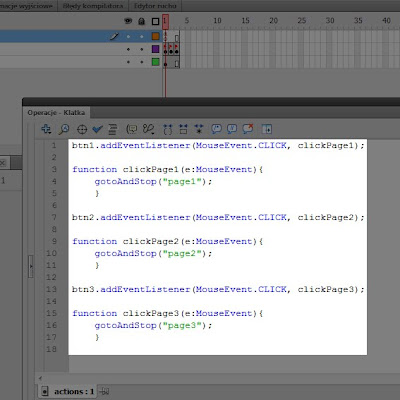Click the add new script item plus icon
Screen dimensions: 400x400
46,129
